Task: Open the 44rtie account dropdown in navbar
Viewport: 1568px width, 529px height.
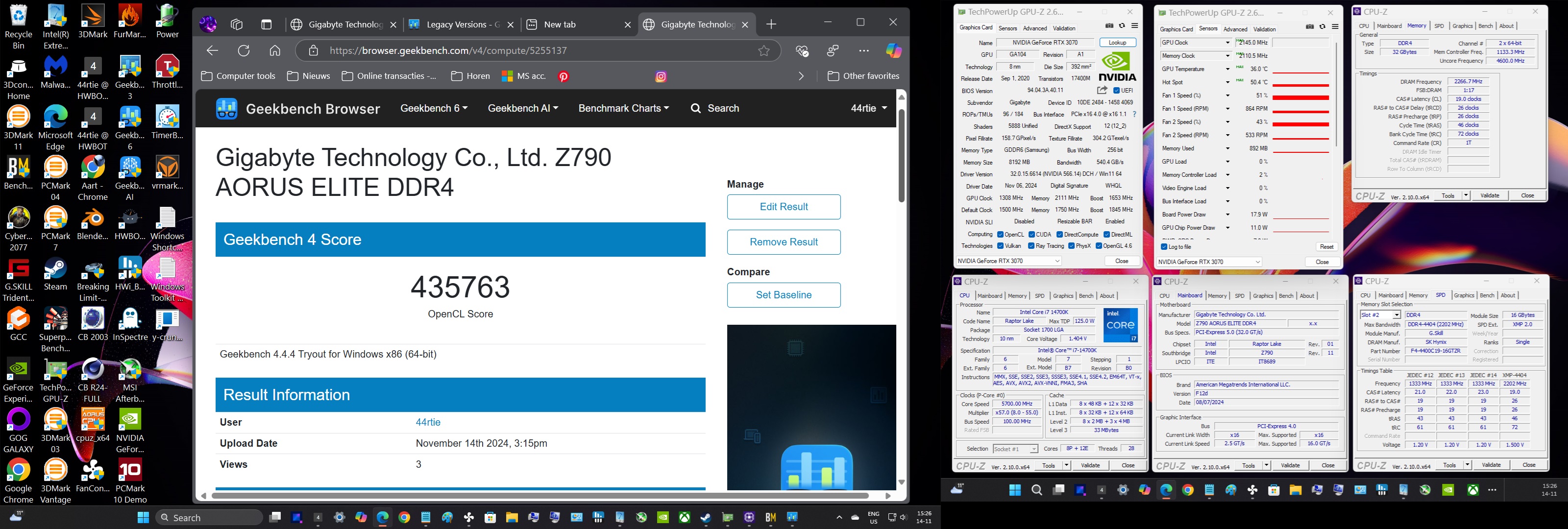Action: [x=869, y=108]
